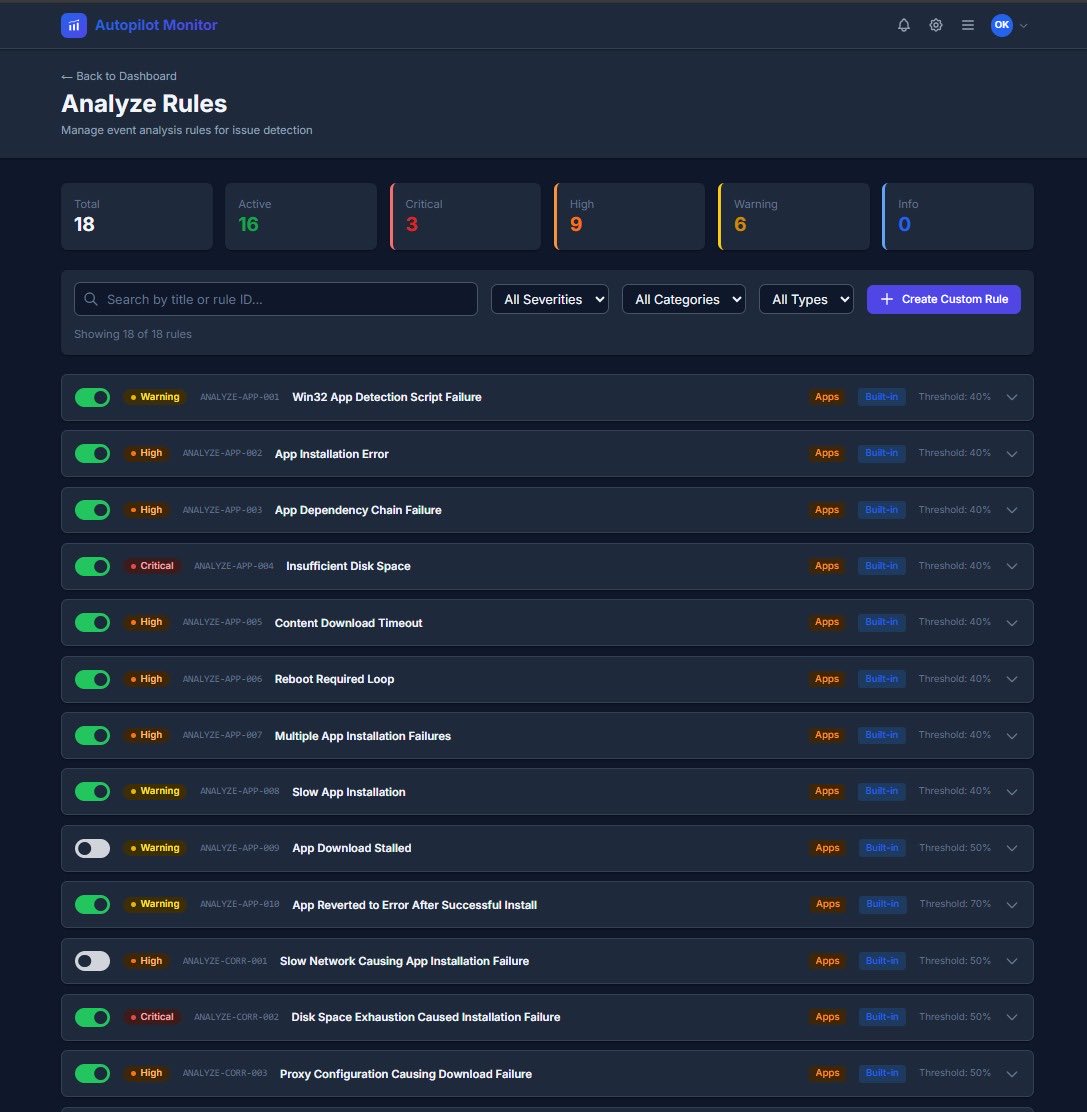The height and width of the screenshot is (1112, 1087).
Task: Click High badge on Content Download Timeout
Action: (146, 622)
